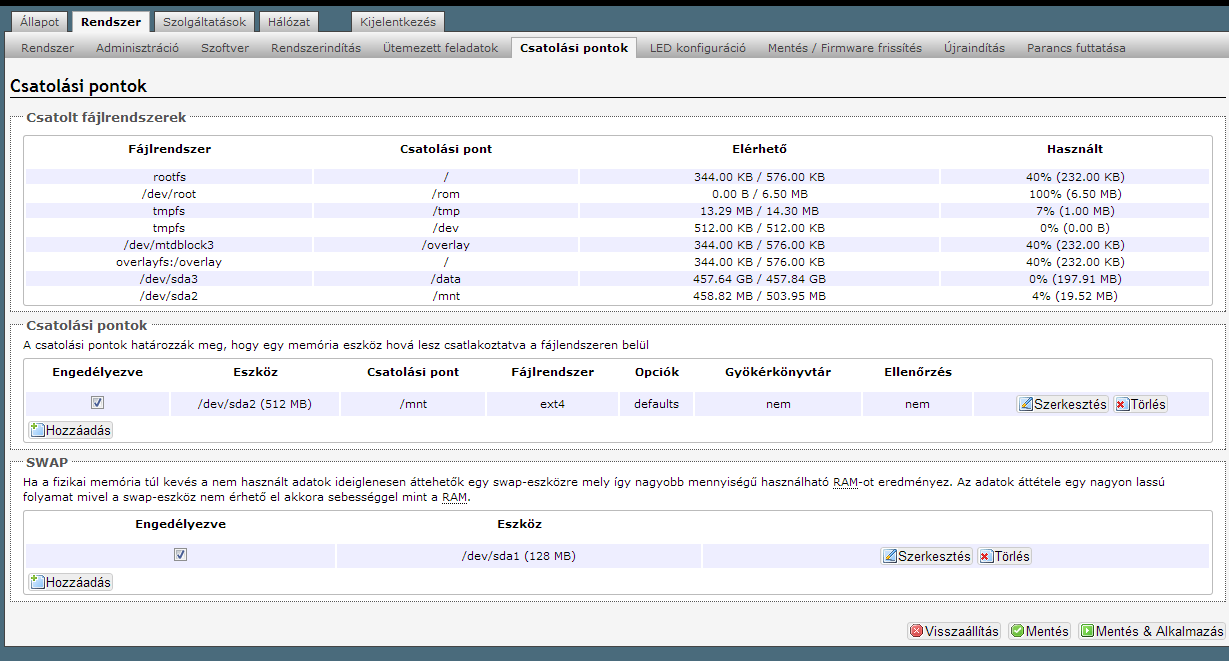Click the red reset icon on Visszaállítás
The width and height of the screenshot is (1229, 661).
[916, 632]
